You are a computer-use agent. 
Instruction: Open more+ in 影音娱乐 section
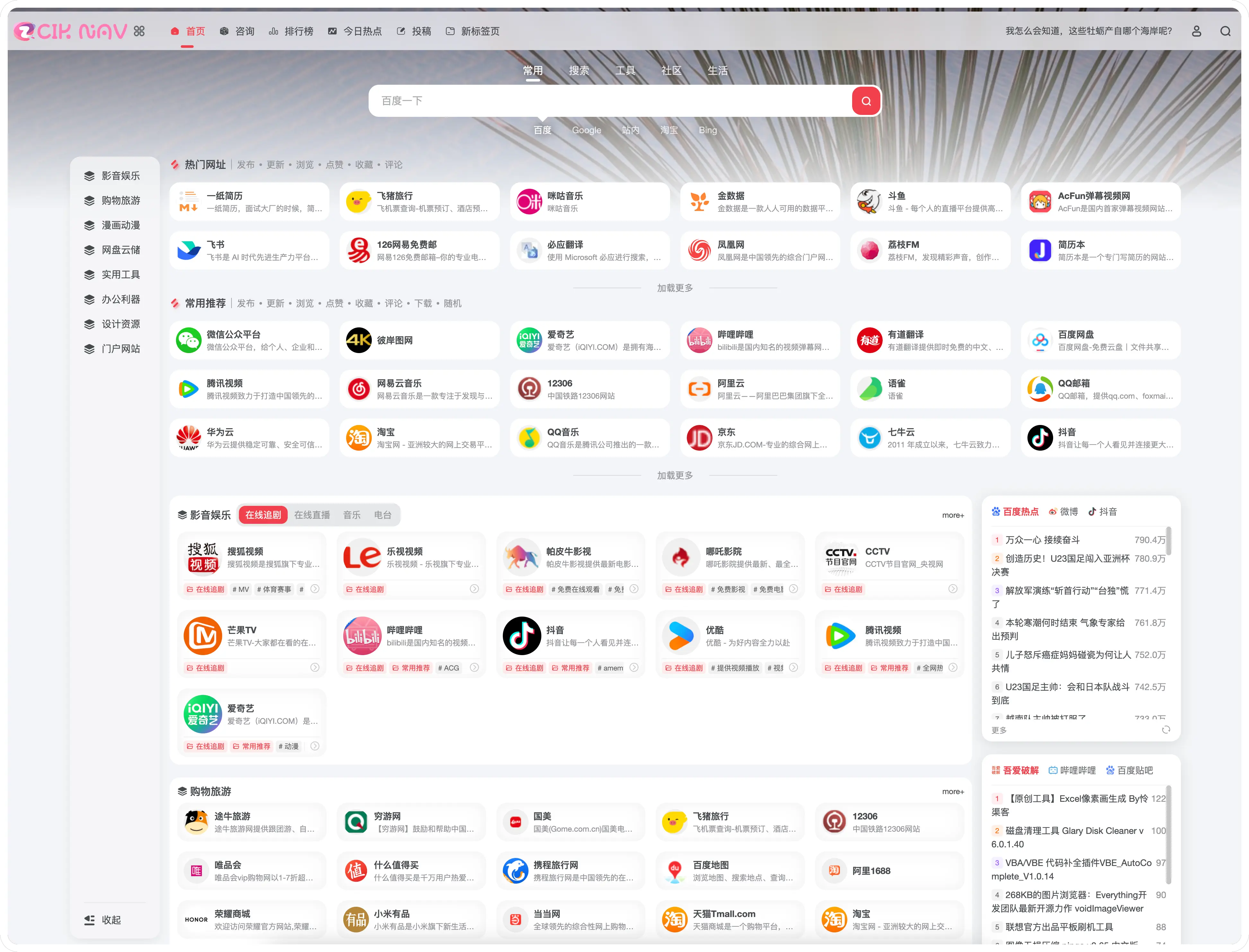tap(953, 515)
